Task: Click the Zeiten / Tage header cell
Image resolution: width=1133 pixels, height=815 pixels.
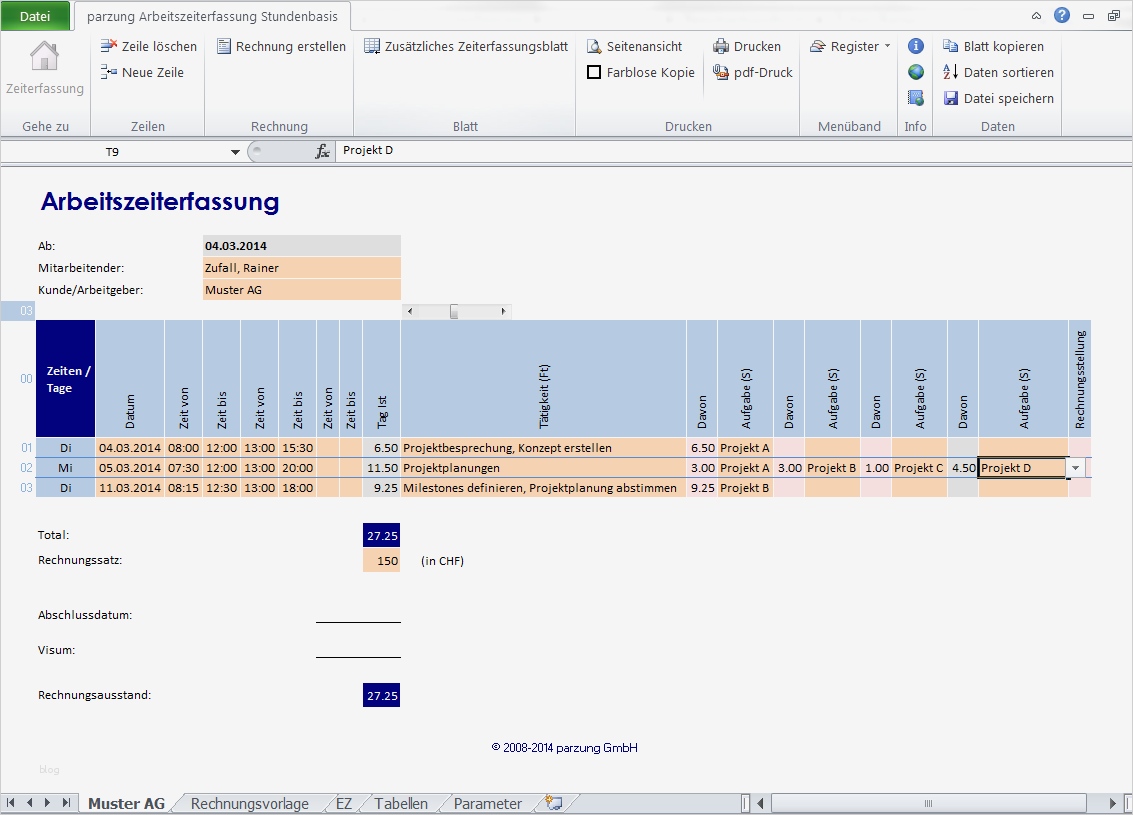Action: tap(66, 379)
